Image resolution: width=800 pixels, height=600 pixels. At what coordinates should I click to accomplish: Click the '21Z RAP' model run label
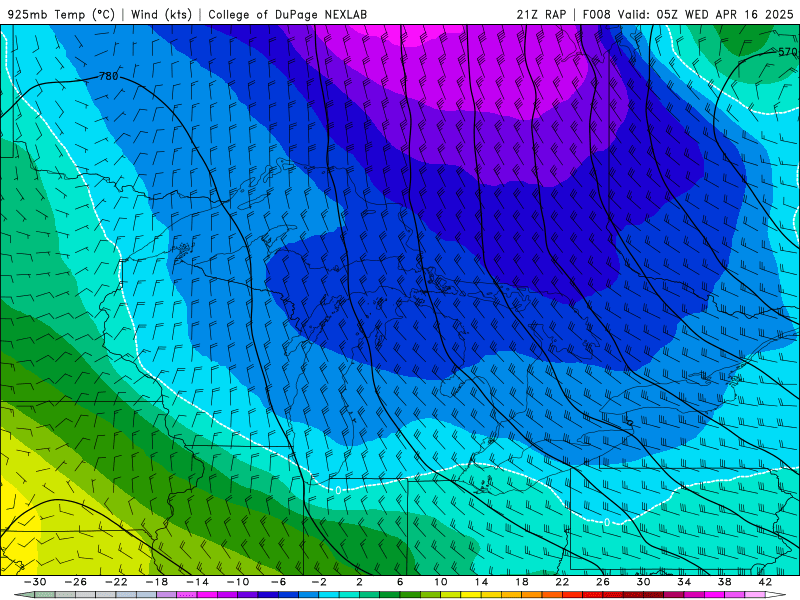541,14
